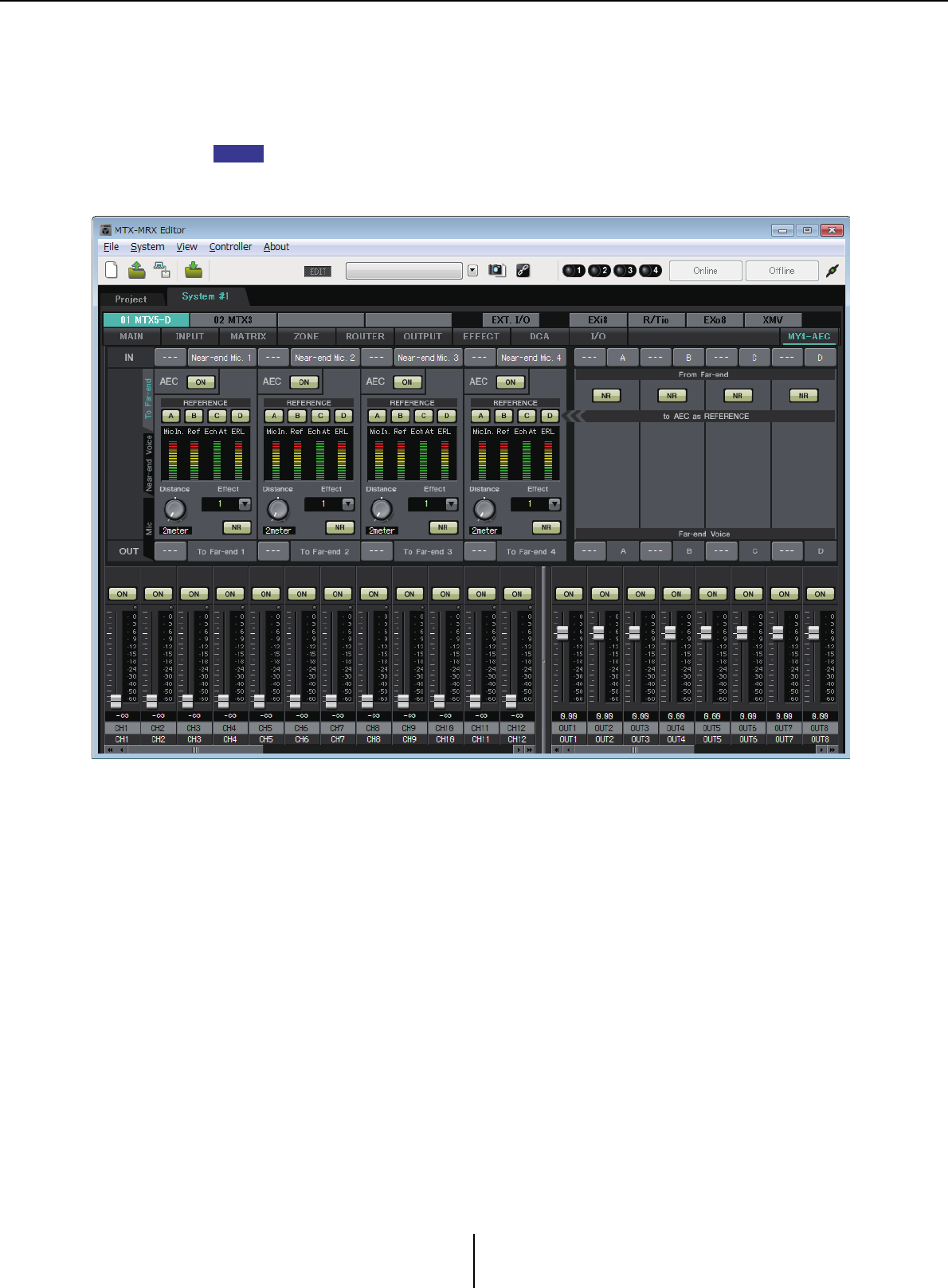The height and width of the screenshot is (1288, 948).
Task: Toggle AEC ON for Near-end Mic. 4
Action: click(511, 382)
